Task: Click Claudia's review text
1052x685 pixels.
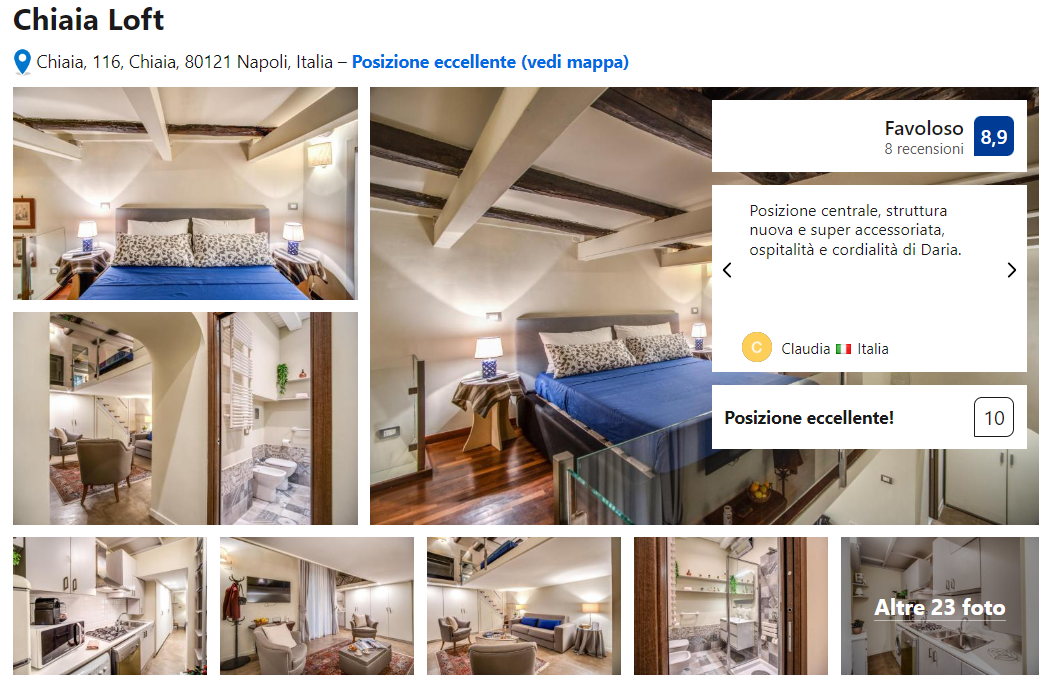Action: [x=855, y=230]
